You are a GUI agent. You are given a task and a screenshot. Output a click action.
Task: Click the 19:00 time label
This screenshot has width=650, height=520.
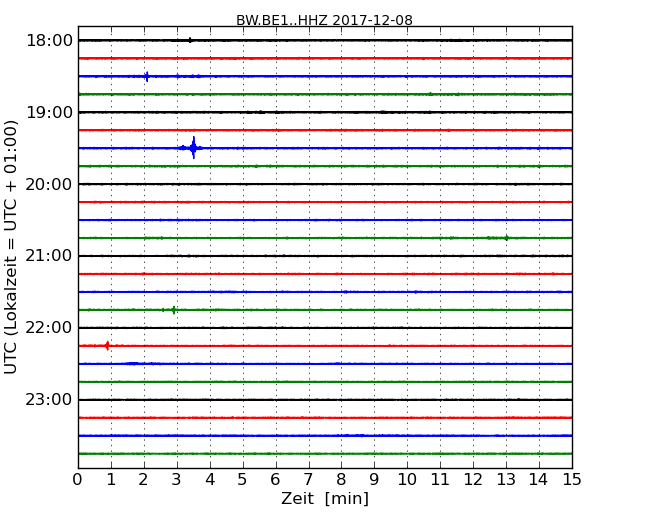tap(49, 112)
